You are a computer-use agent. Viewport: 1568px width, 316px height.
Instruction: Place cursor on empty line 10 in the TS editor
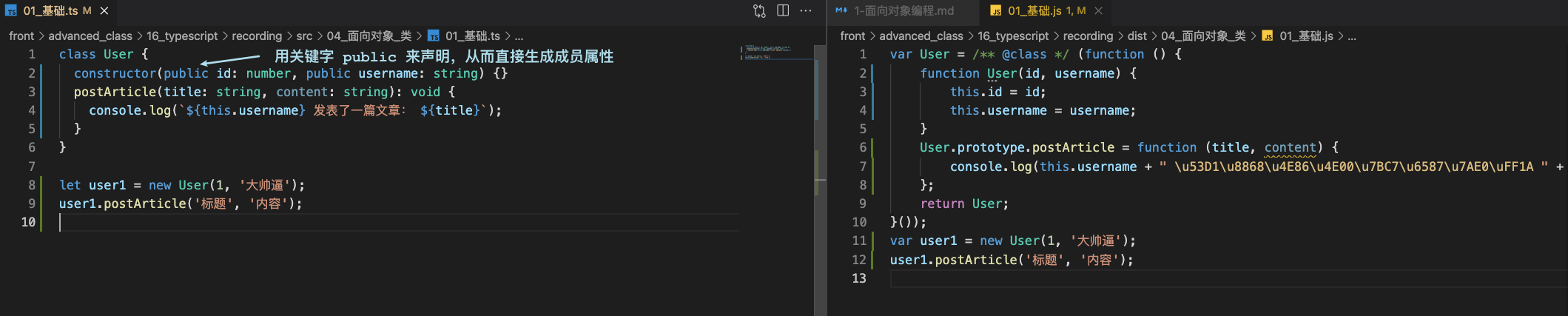400,222
